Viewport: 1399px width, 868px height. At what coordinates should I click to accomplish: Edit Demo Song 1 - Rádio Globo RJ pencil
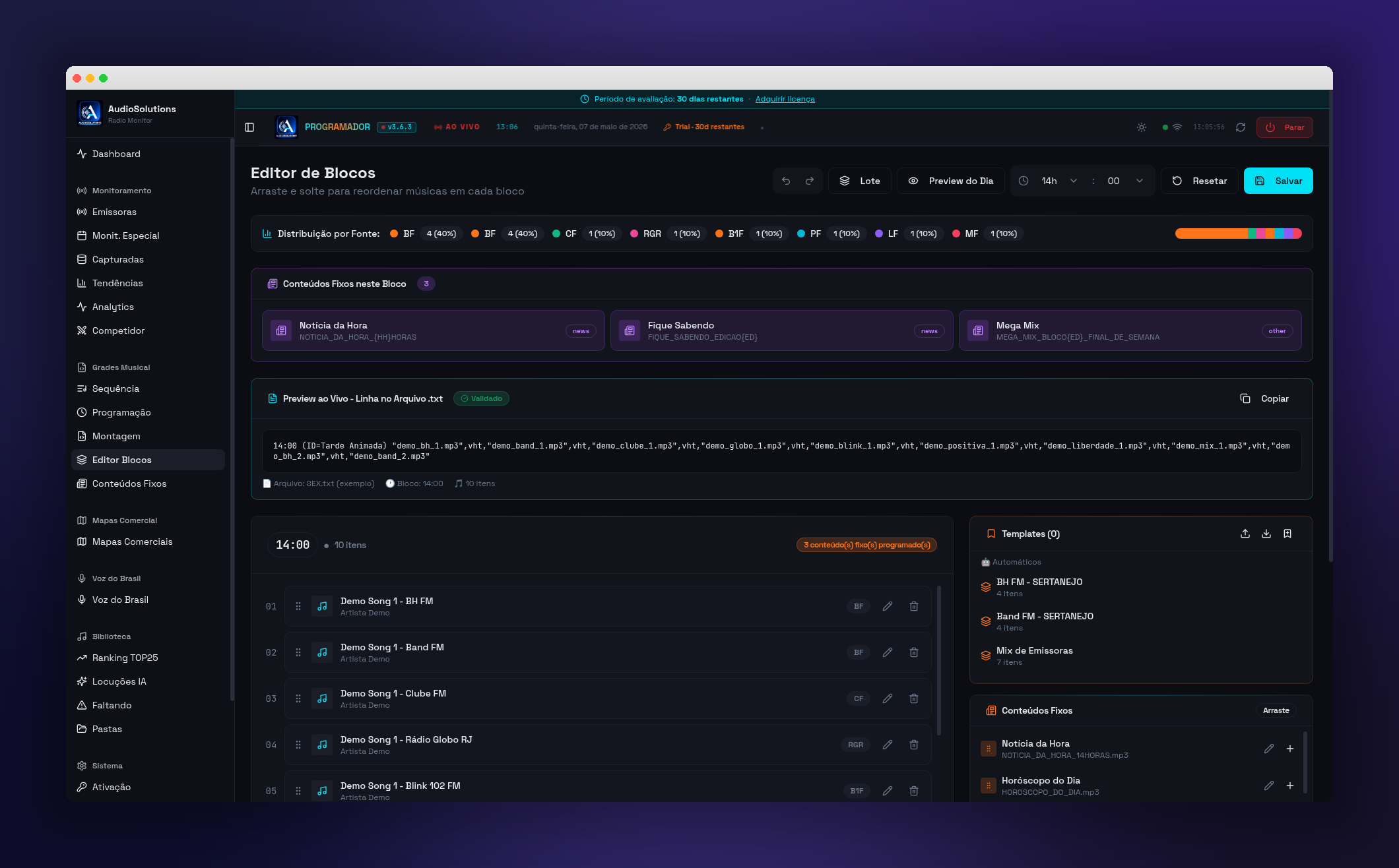[x=888, y=745]
